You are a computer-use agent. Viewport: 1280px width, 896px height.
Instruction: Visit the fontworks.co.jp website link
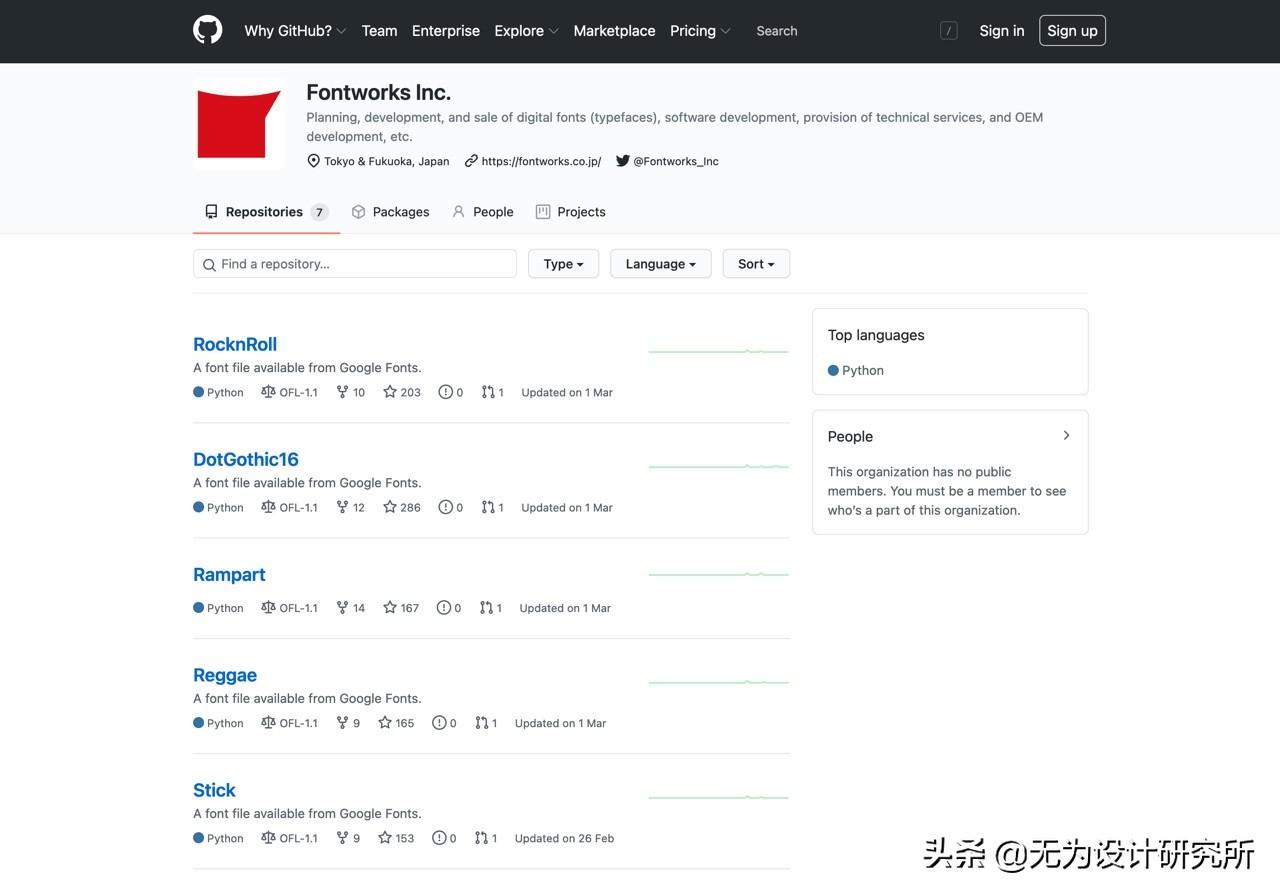click(x=541, y=161)
